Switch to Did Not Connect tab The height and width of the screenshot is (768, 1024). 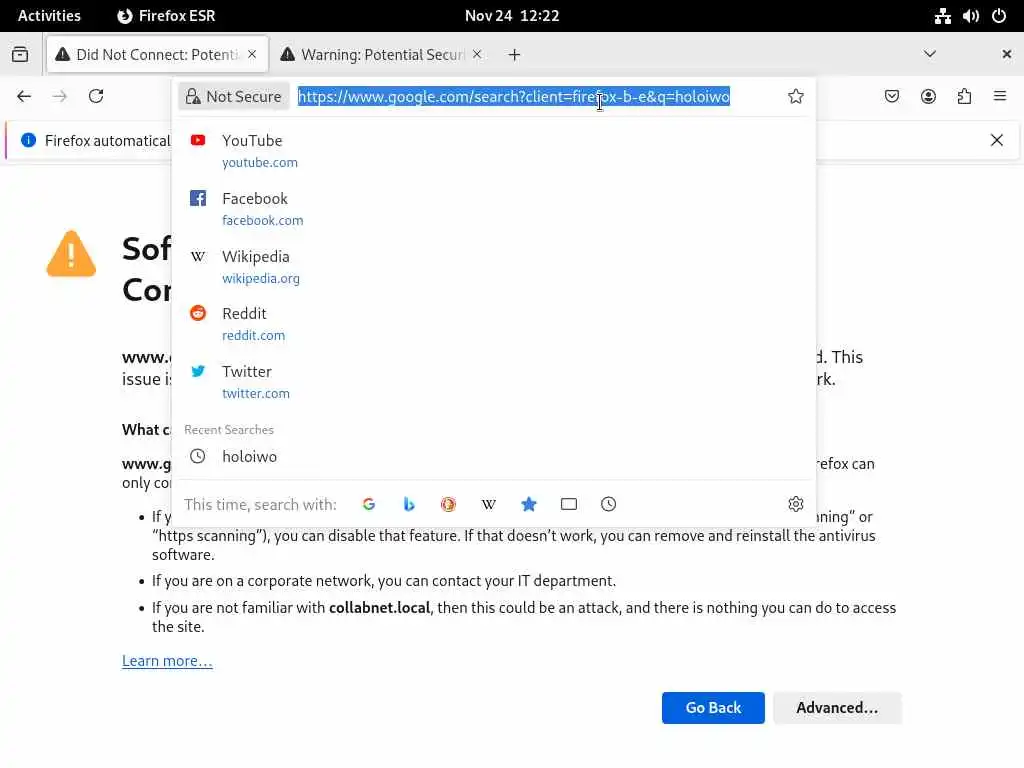coord(157,54)
